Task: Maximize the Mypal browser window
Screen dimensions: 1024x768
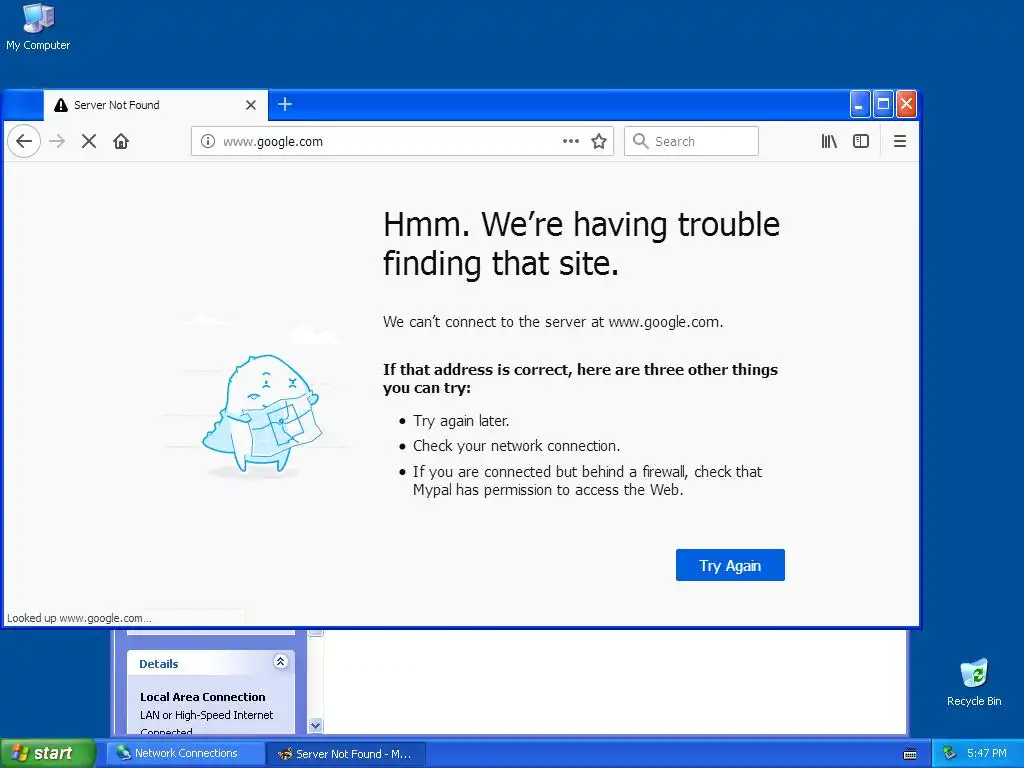Action: click(883, 104)
